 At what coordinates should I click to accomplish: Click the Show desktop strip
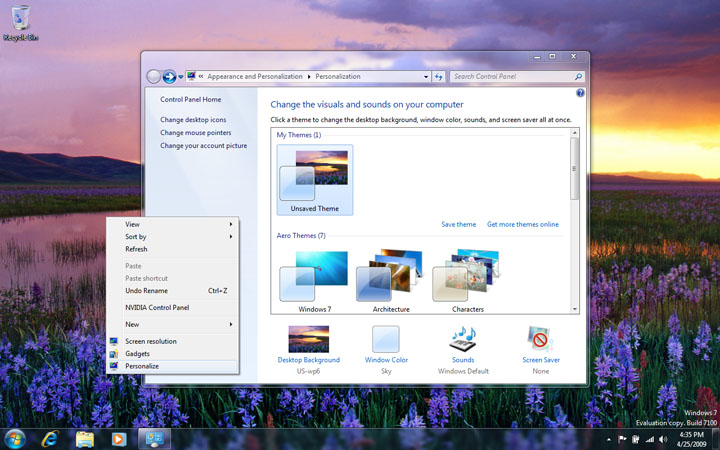[716, 439]
